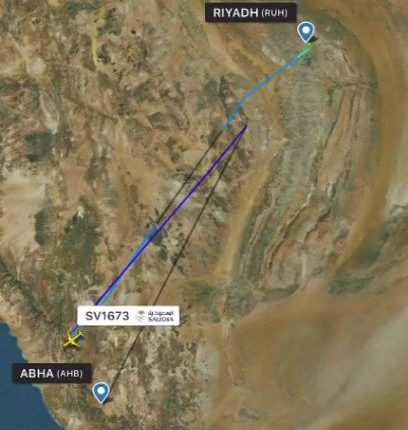Select the Riyadh airport location pin

point(306,32)
